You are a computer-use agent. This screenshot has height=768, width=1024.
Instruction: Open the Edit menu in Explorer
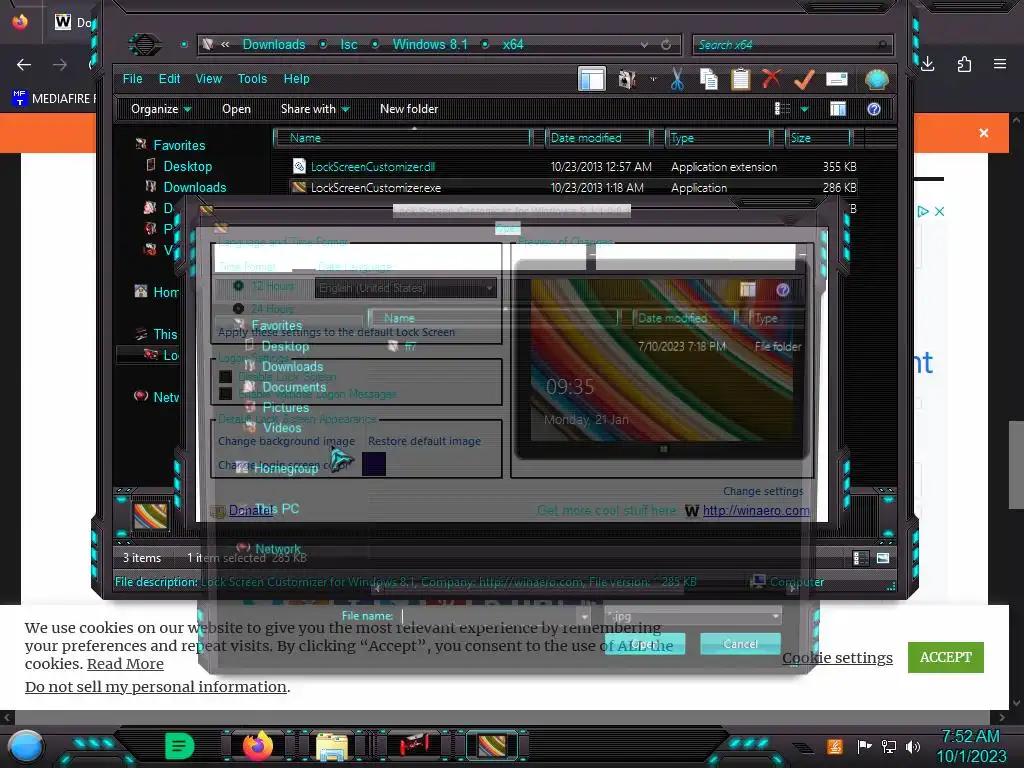[x=169, y=78]
